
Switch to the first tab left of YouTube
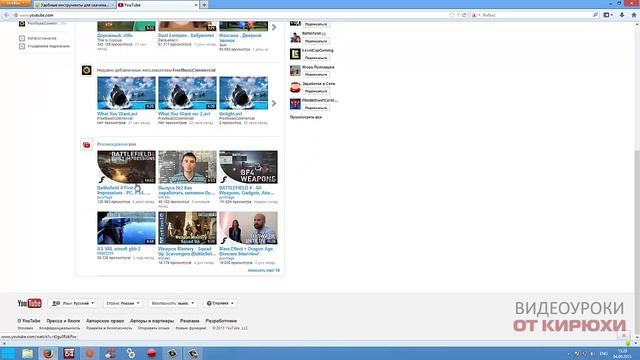(74, 5)
